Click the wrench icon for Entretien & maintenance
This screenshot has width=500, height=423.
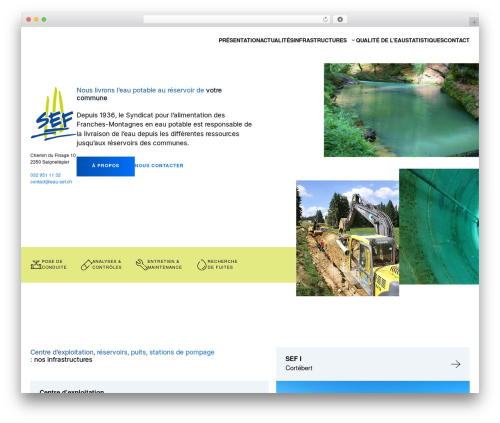[141, 265]
